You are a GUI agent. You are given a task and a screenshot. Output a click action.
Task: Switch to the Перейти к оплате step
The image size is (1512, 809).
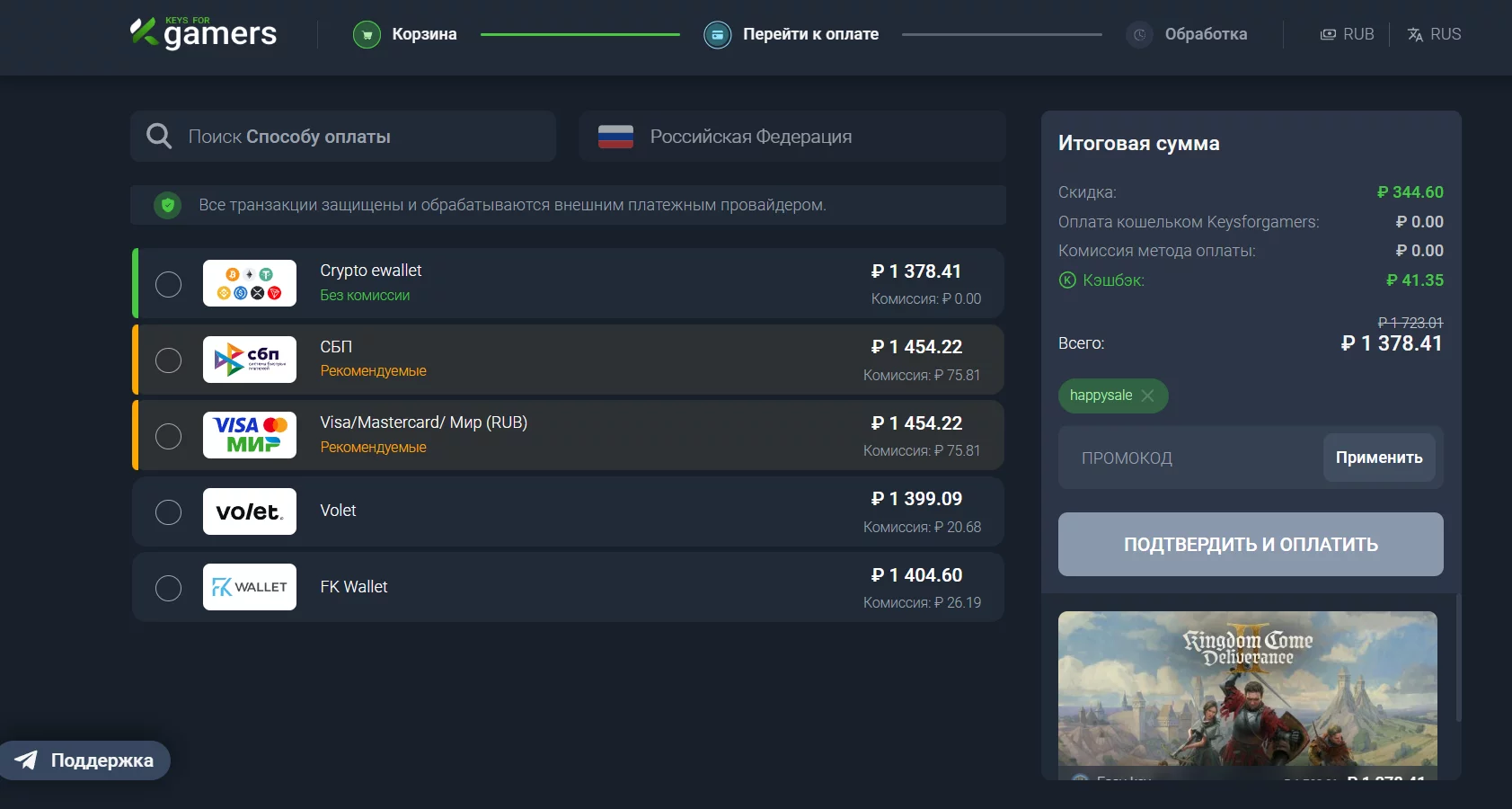click(x=810, y=34)
